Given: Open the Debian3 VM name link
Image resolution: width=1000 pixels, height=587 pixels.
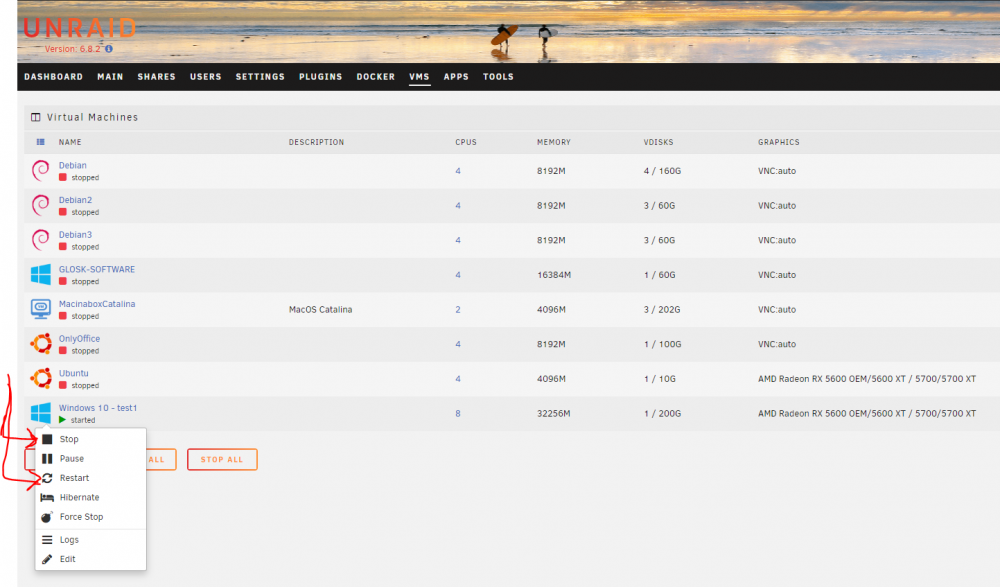Looking at the screenshot, I should pos(75,235).
